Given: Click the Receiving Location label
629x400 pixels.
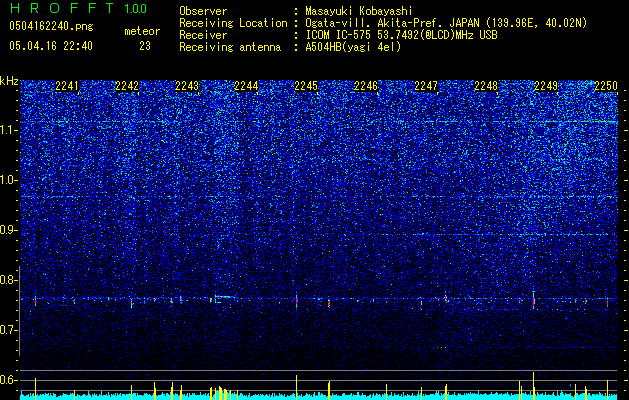Looking at the screenshot, I should [x=233, y=23].
